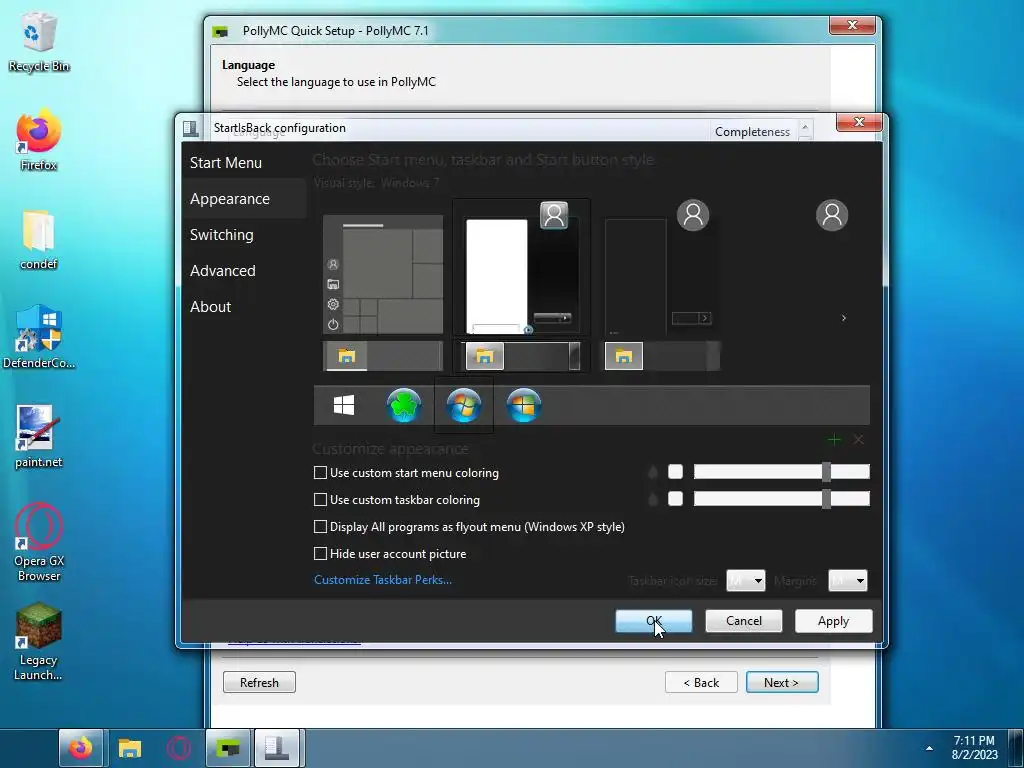This screenshot has height=768, width=1024.
Task: Open start menu color swatch
Action: pos(675,472)
